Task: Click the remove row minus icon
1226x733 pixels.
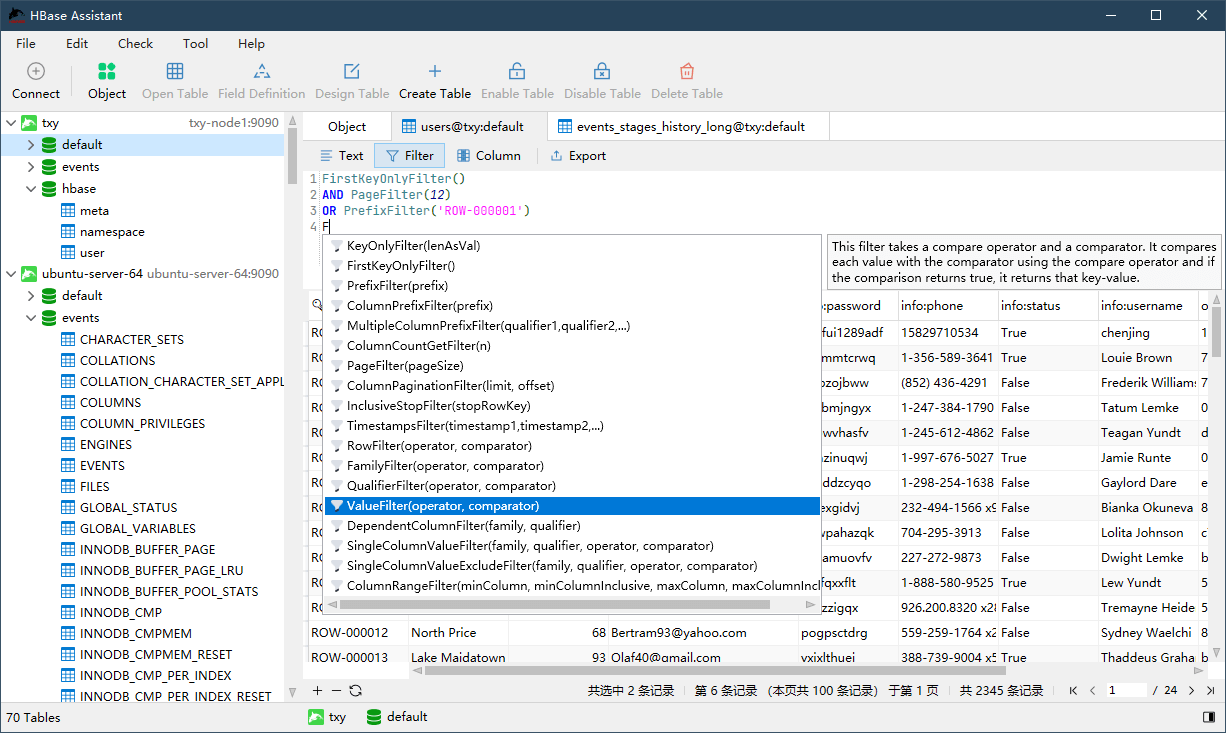Action: pyautogui.click(x=336, y=690)
